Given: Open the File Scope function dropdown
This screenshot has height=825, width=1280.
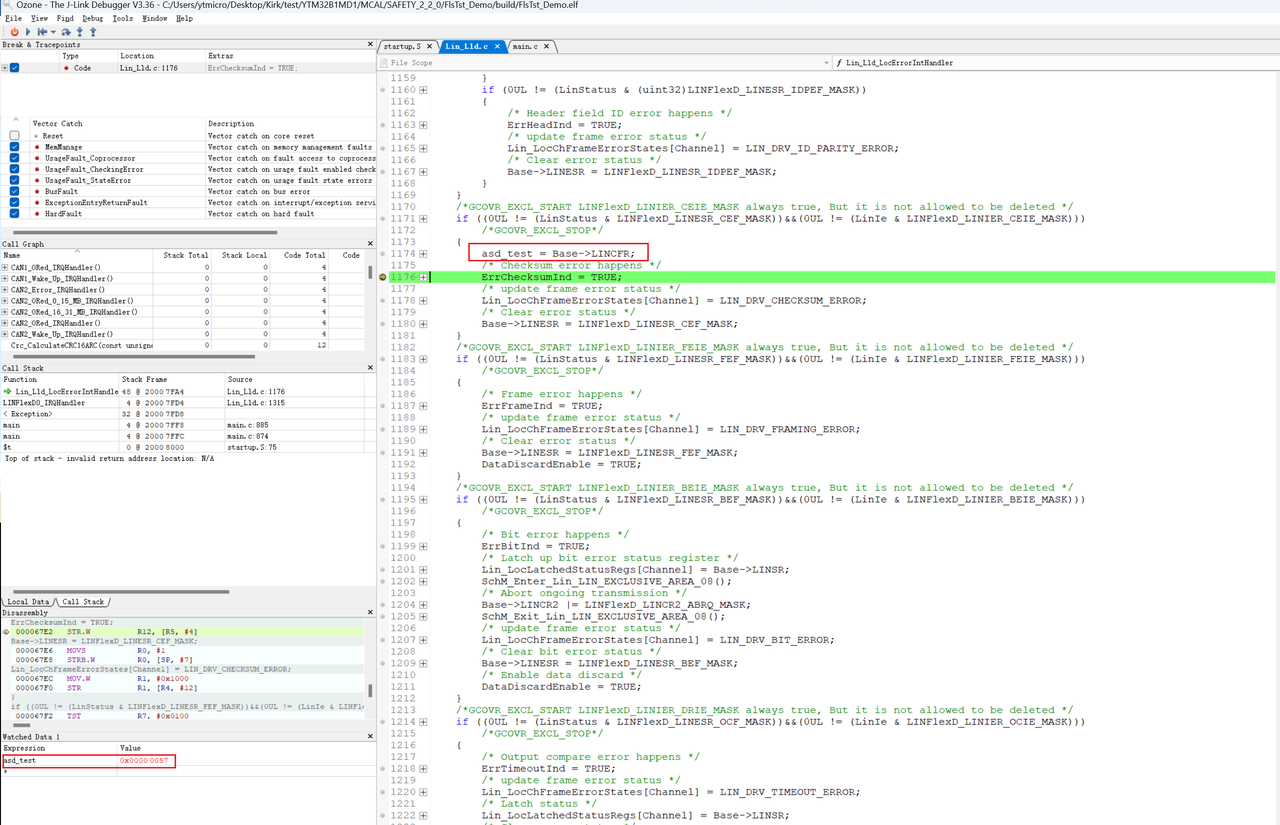Looking at the screenshot, I should (826, 63).
